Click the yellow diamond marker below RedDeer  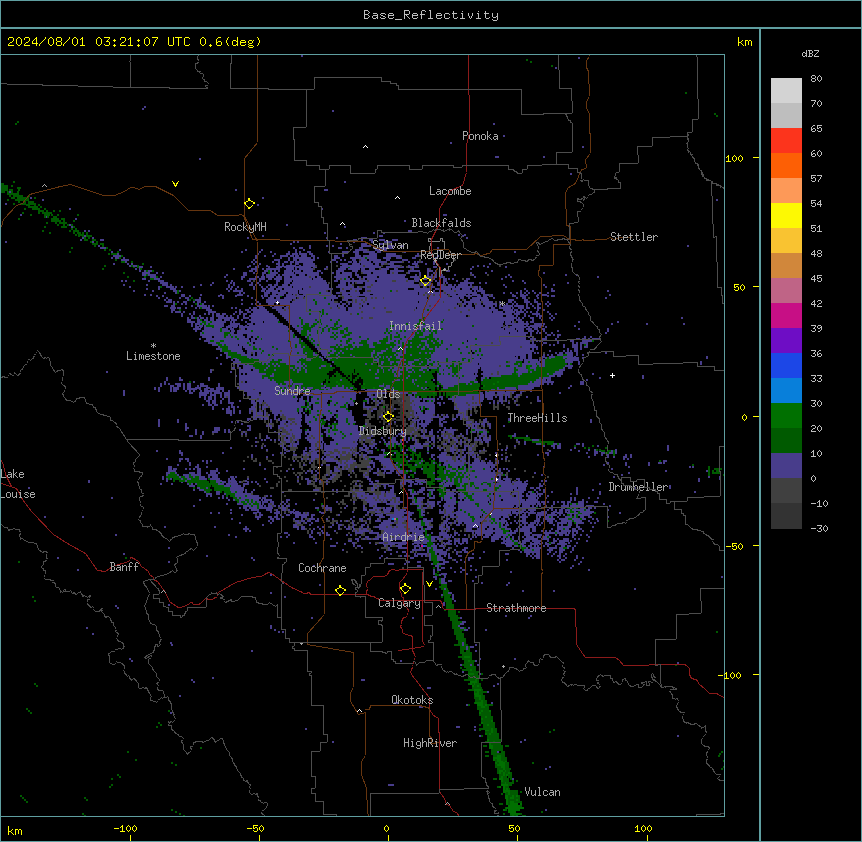(x=426, y=281)
